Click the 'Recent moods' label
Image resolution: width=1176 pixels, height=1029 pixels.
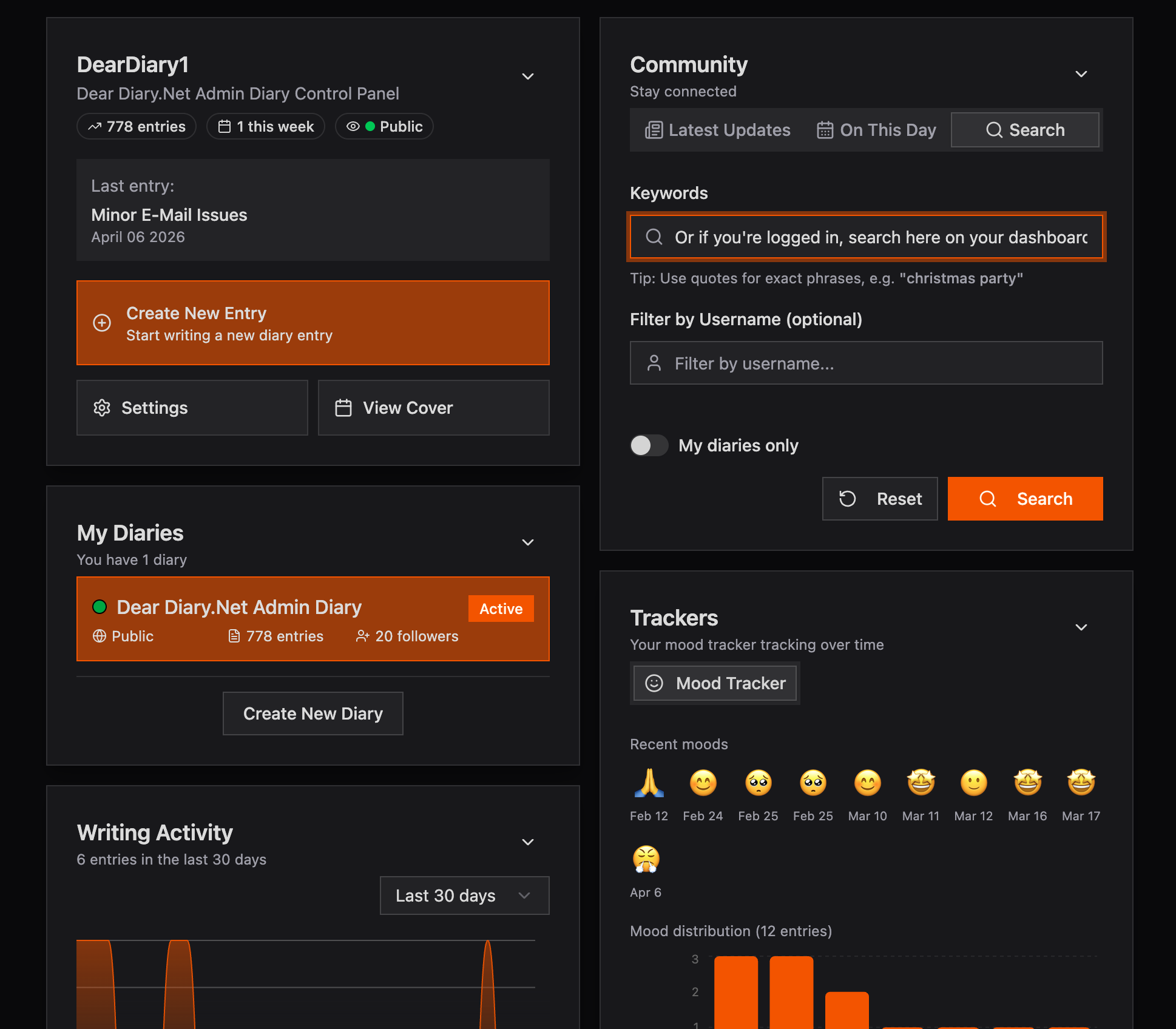[679, 744]
